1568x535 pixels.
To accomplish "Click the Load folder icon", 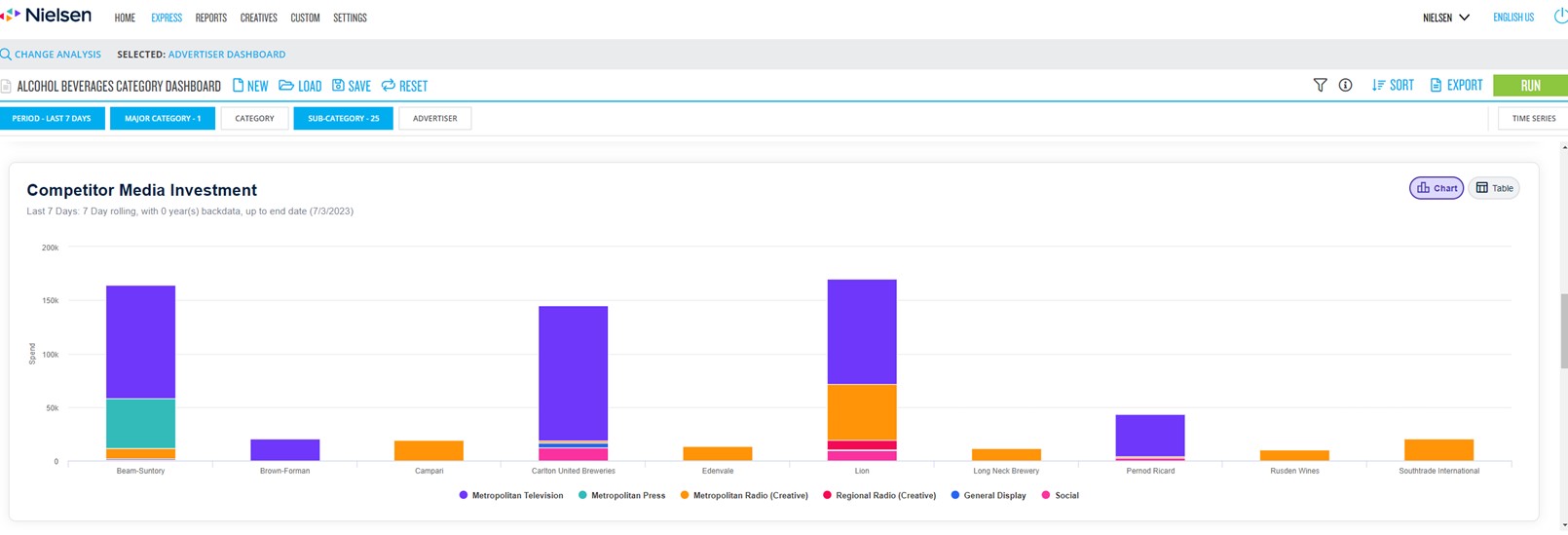I will [286, 86].
